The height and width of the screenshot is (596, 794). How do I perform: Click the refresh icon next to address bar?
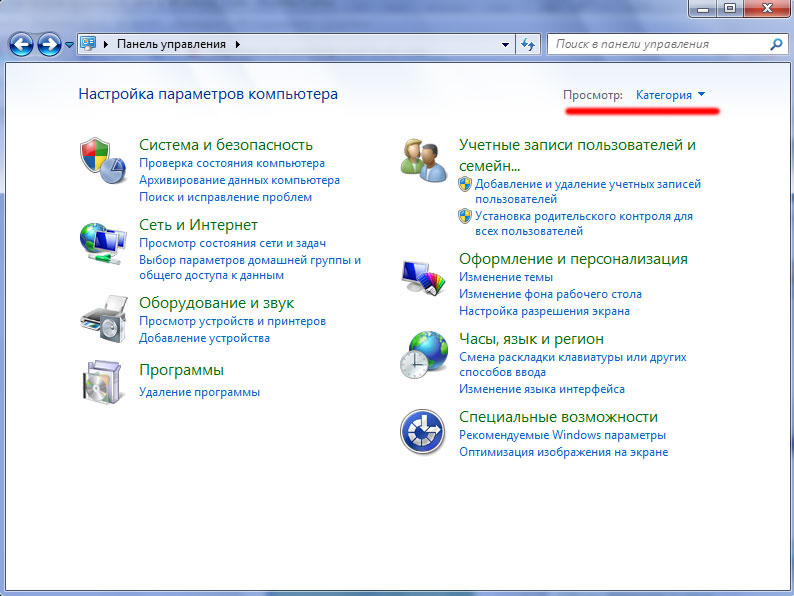(x=528, y=45)
